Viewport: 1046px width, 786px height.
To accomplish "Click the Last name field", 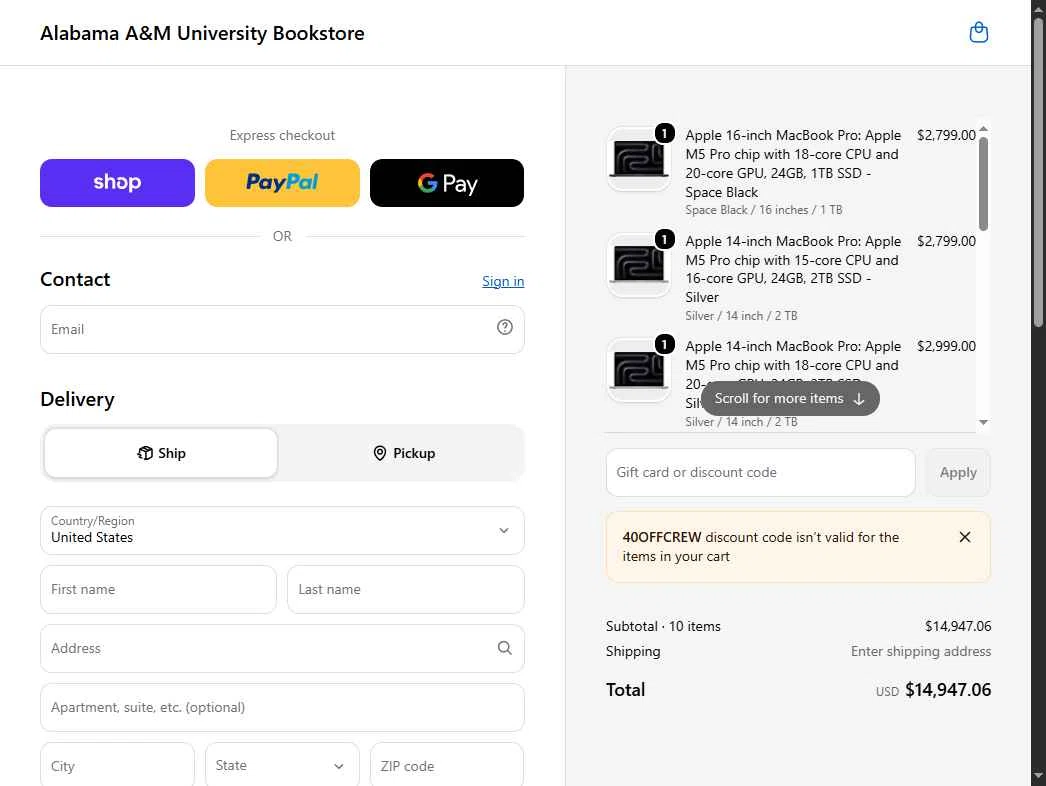I will [x=406, y=590].
